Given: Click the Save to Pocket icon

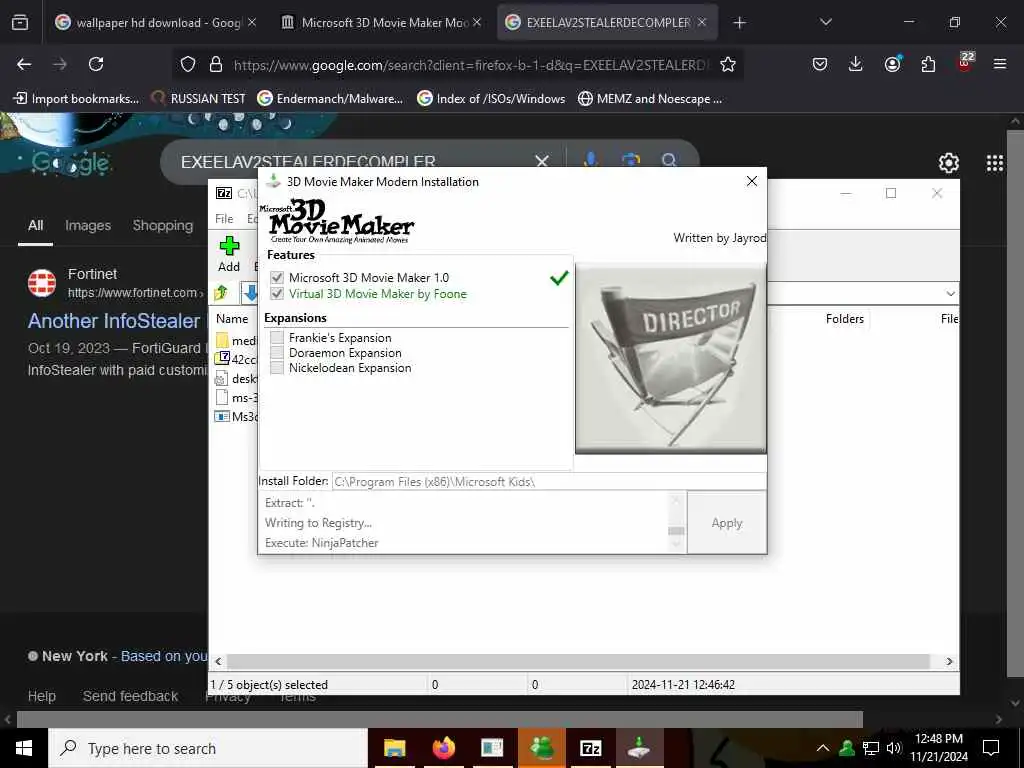Looking at the screenshot, I should click(820, 64).
